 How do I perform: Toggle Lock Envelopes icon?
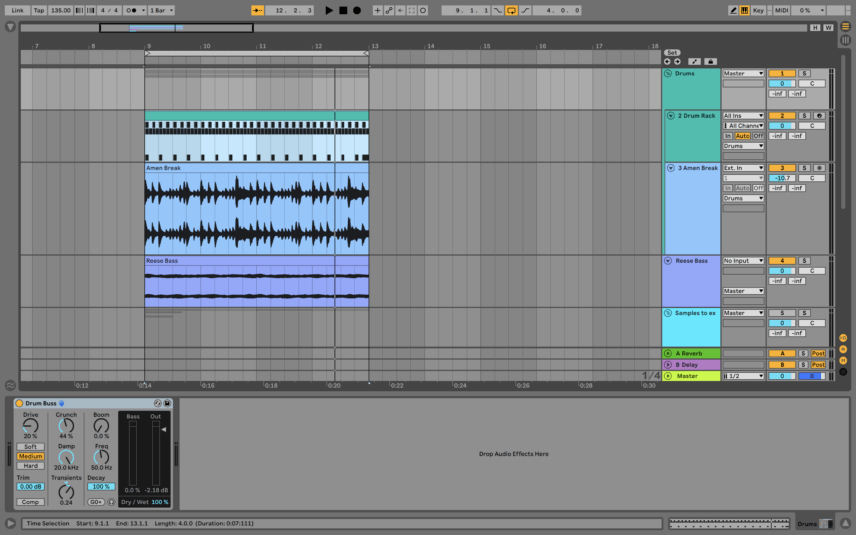point(710,62)
